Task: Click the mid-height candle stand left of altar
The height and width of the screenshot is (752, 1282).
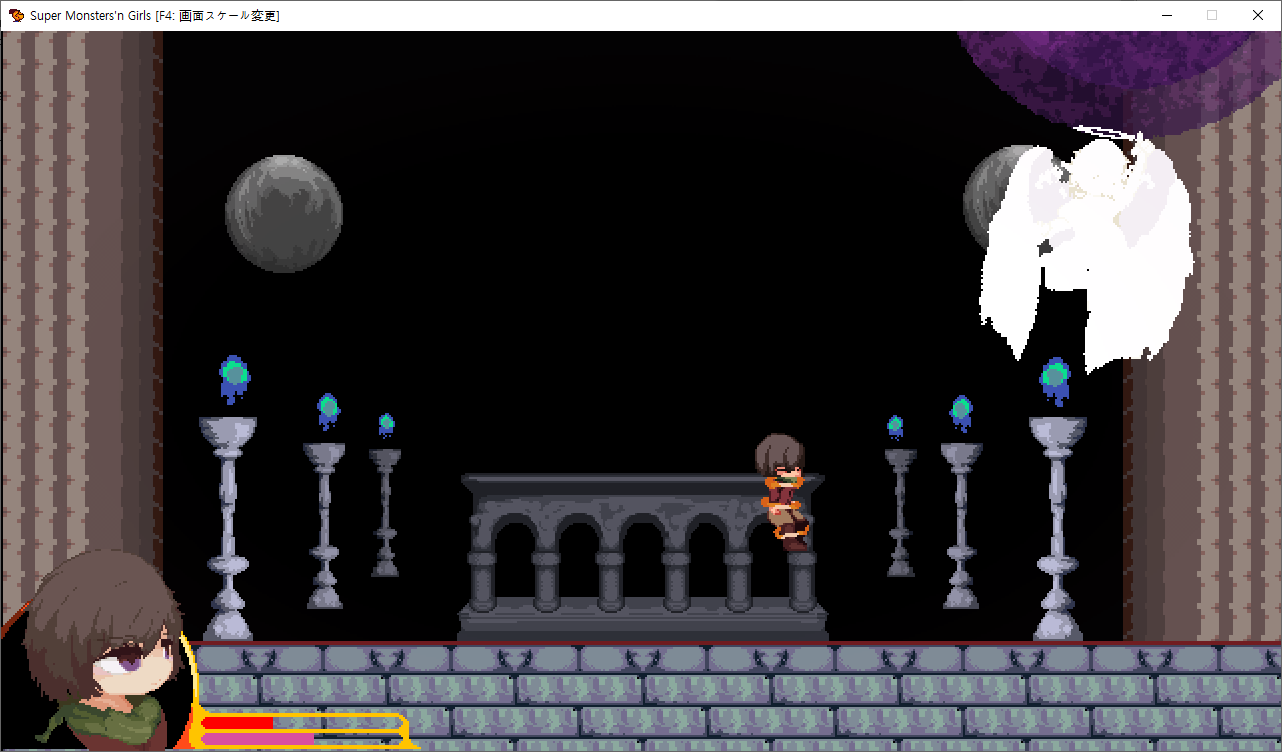Action: click(325, 526)
